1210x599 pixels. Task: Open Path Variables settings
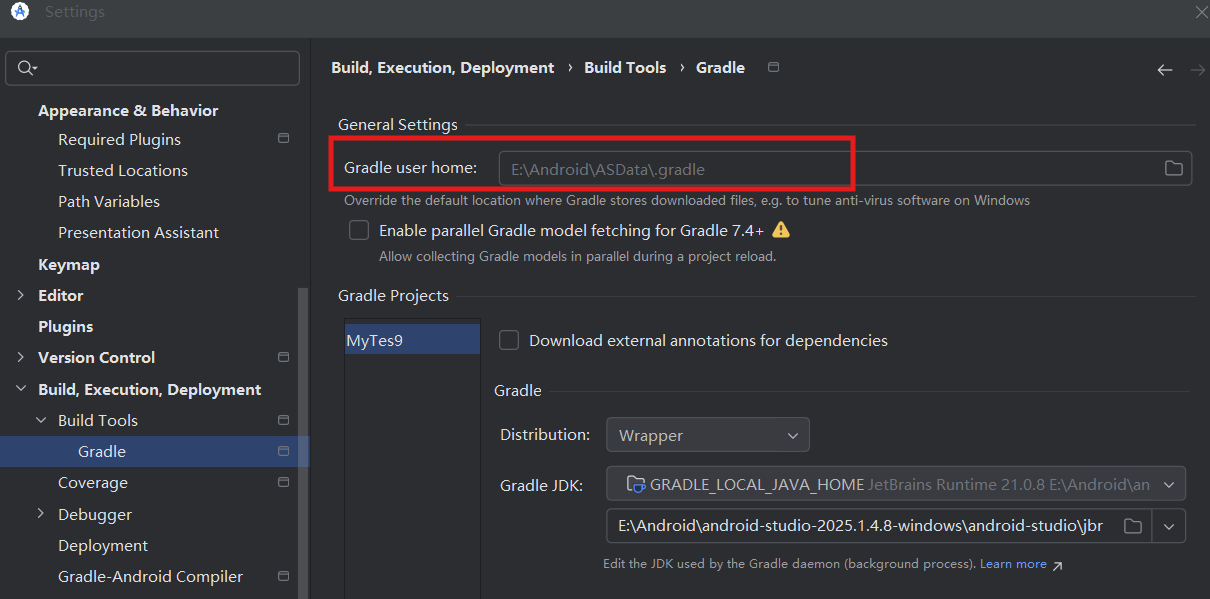point(109,201)
